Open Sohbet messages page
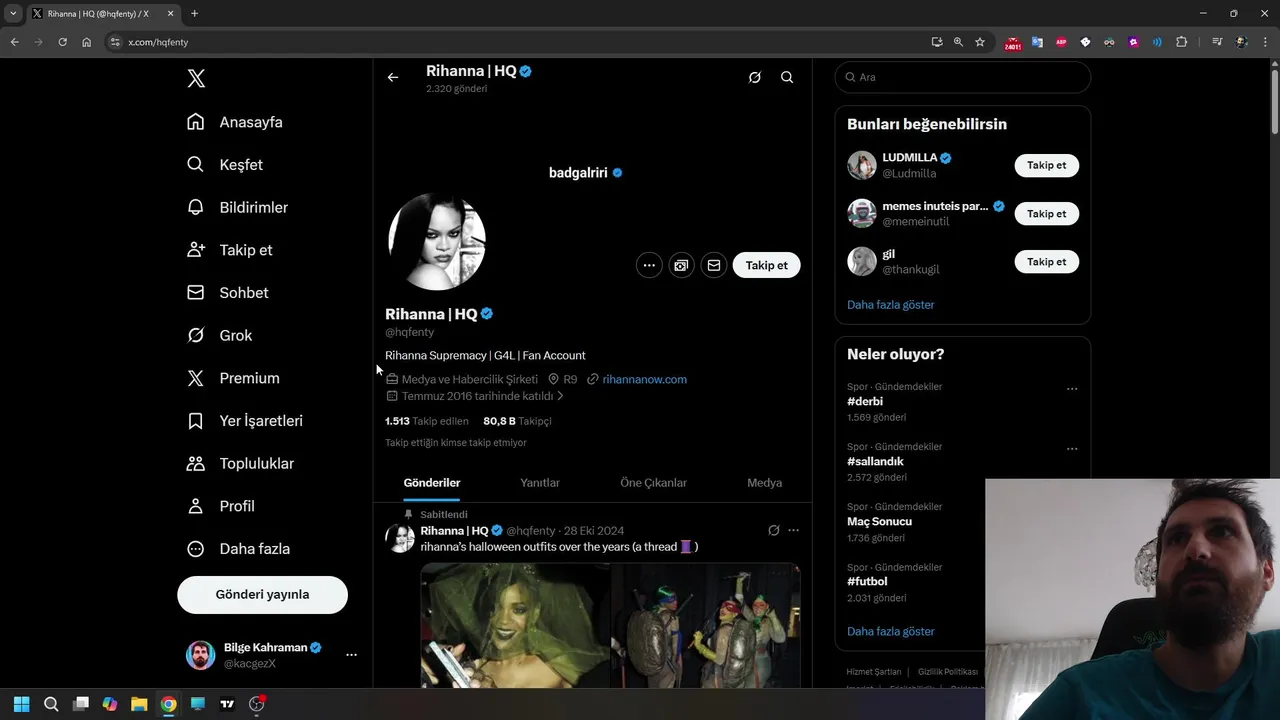This screenshot has width=1280, height=720. (228, 293)
